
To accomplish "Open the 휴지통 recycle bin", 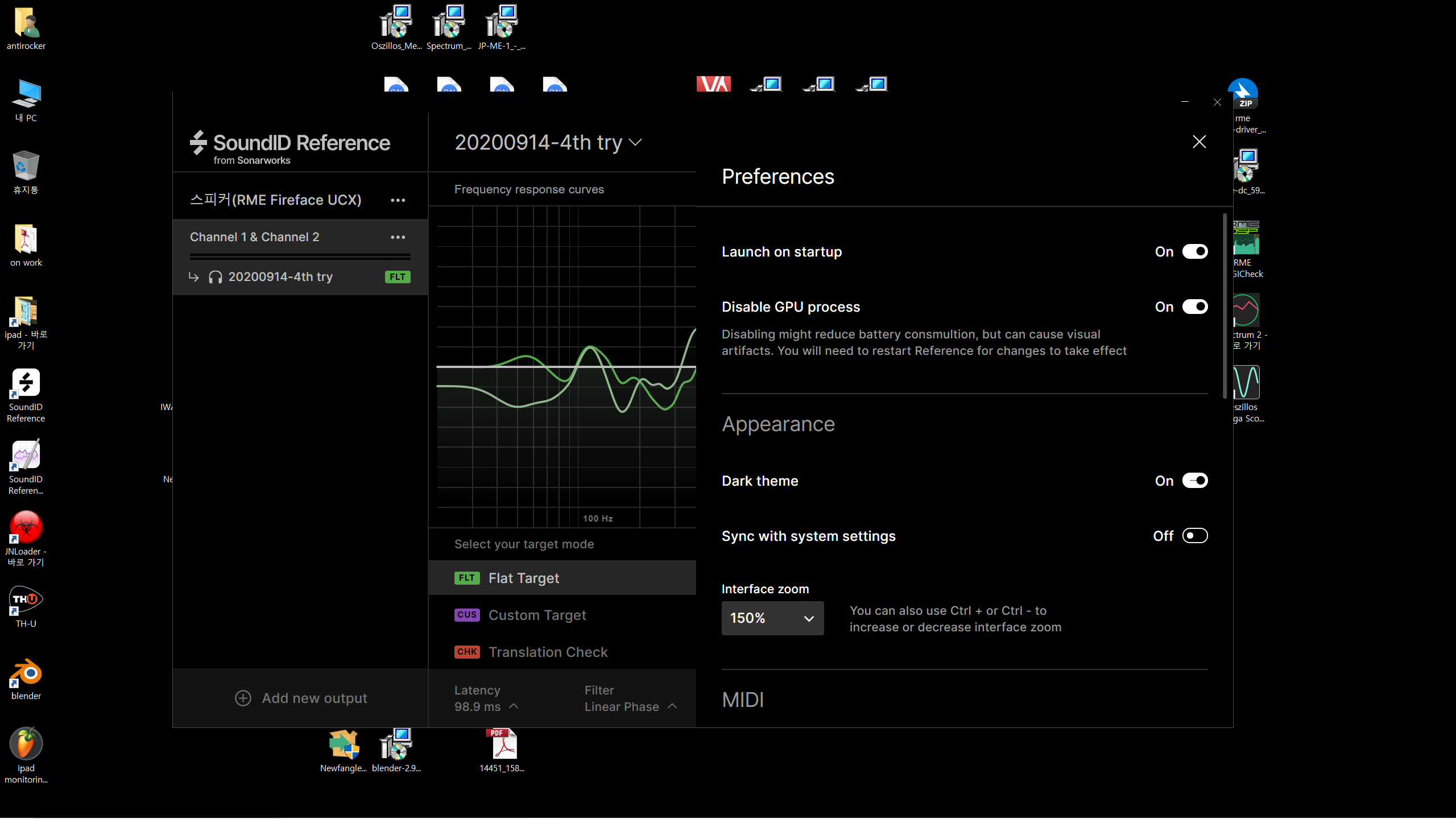I will pos(26,172).
